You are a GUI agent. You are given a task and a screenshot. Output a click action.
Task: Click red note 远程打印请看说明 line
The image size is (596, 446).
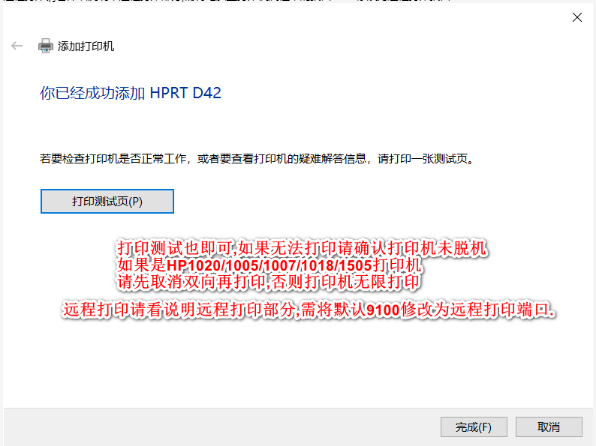click(x=309, y=310)
